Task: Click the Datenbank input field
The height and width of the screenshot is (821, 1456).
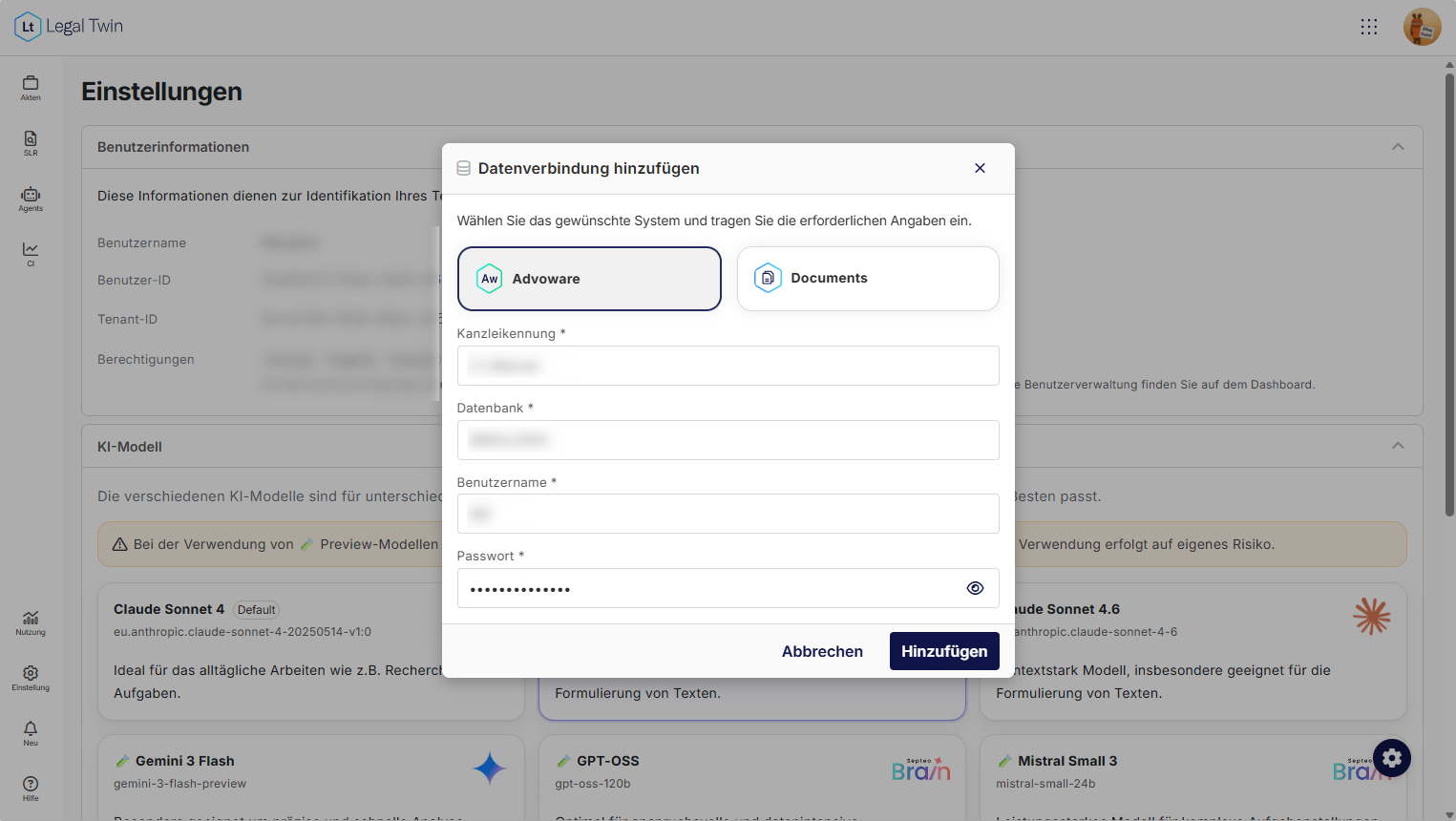Action: point(728,440)
